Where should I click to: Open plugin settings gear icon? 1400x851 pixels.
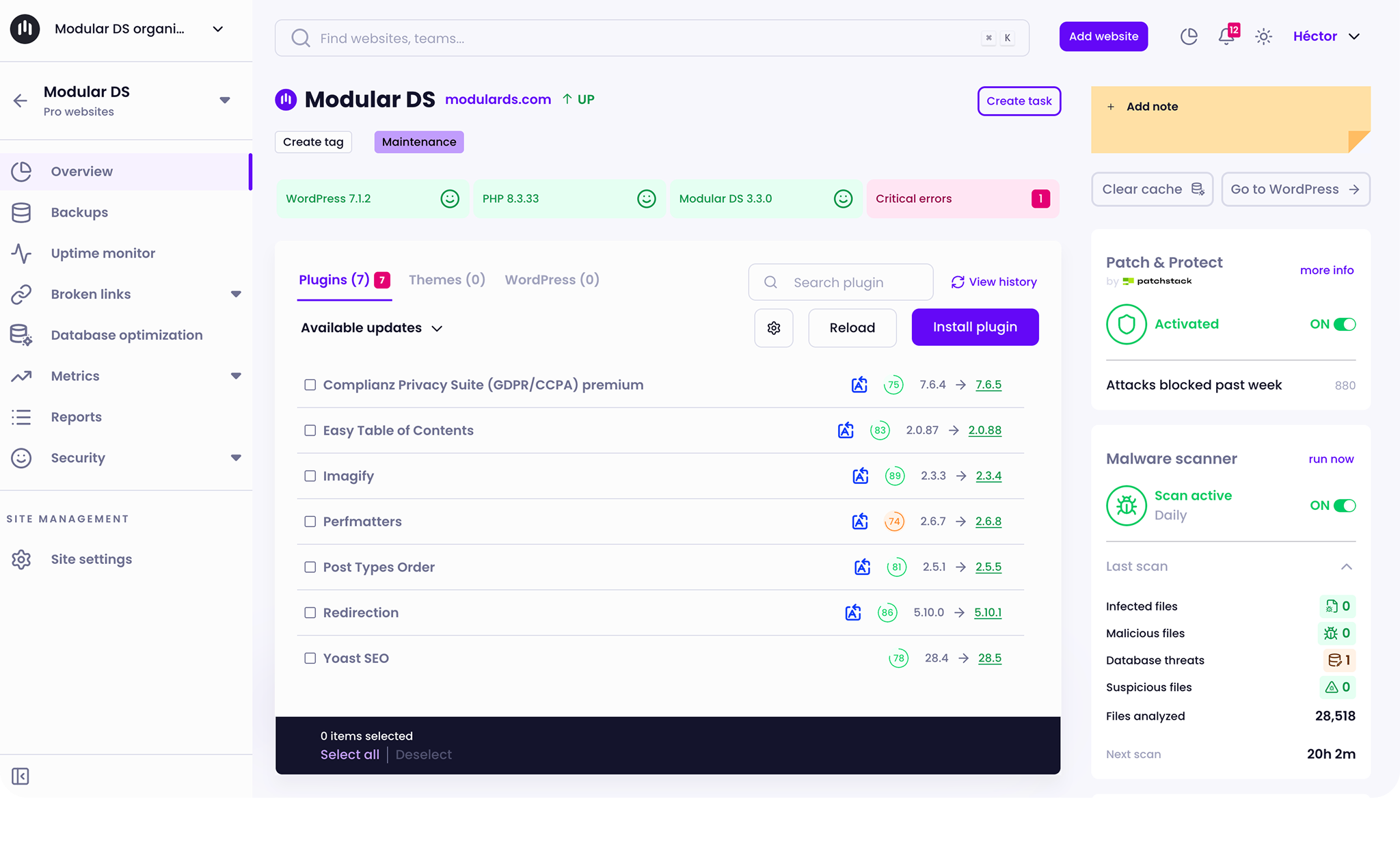pos(774,328)
